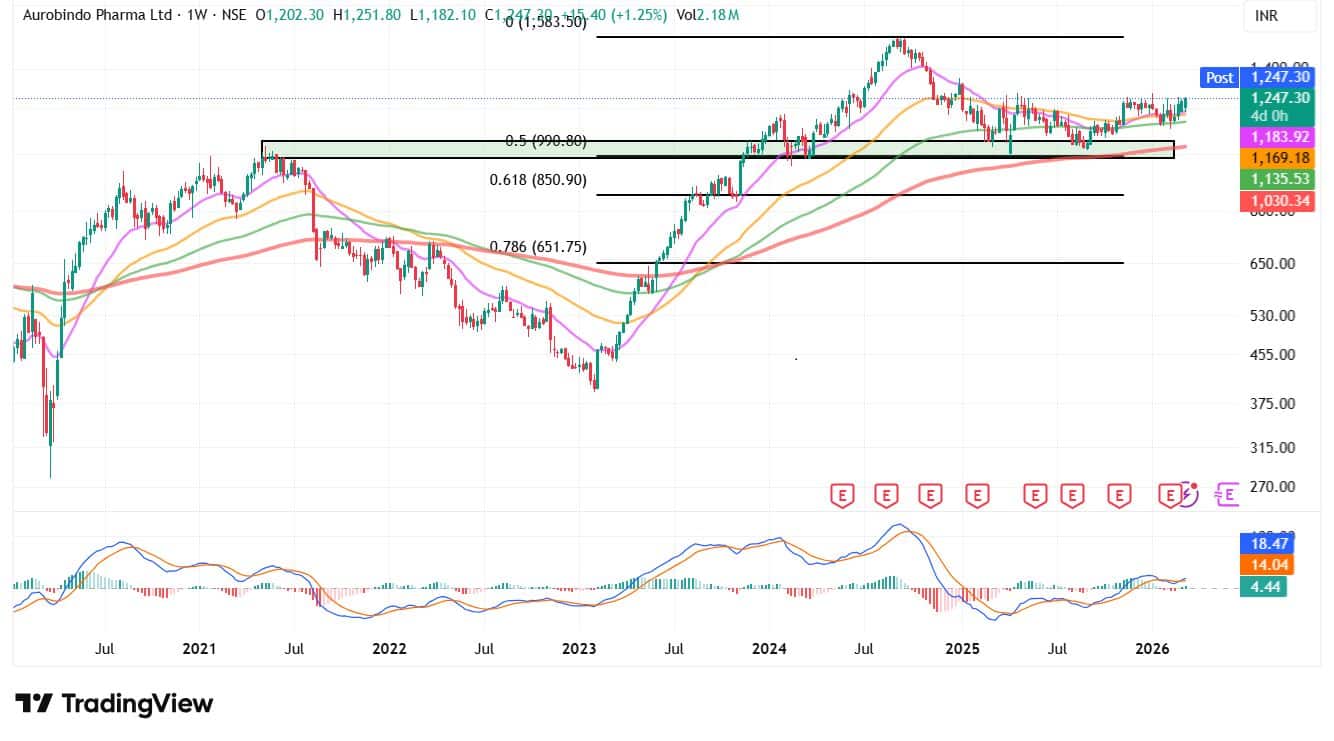Click the 530.00 price axis label
The width and height of the screenshot is (1334, 741).
[1271, 316]
